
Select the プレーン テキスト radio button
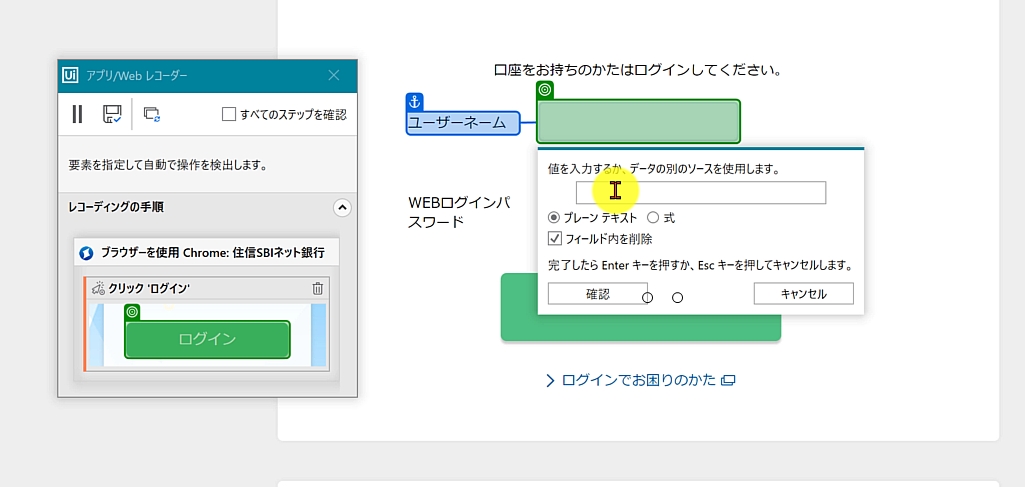point(554,217)
